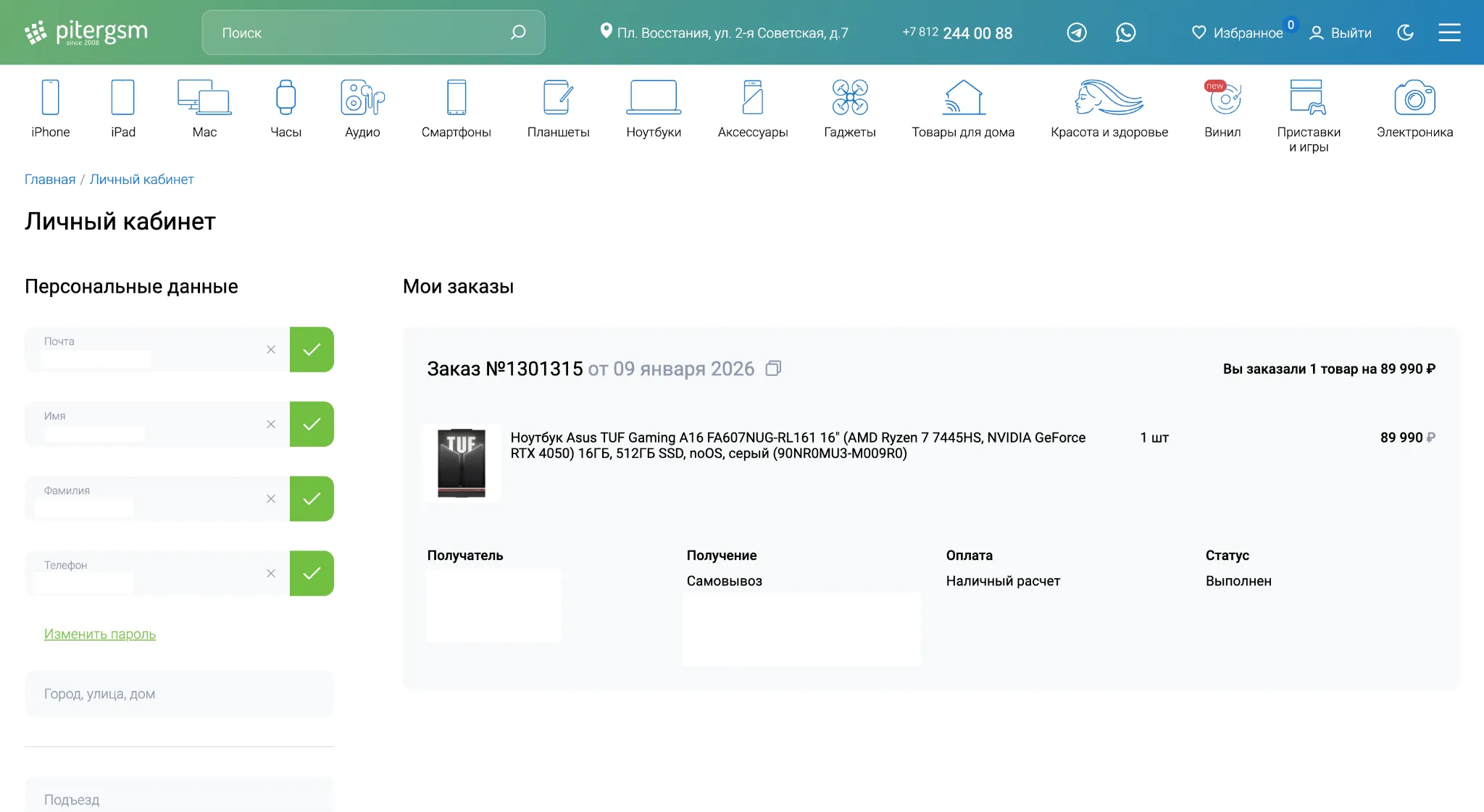
Task: Focus the Город, улица, дом field
Action: point(179,694)
